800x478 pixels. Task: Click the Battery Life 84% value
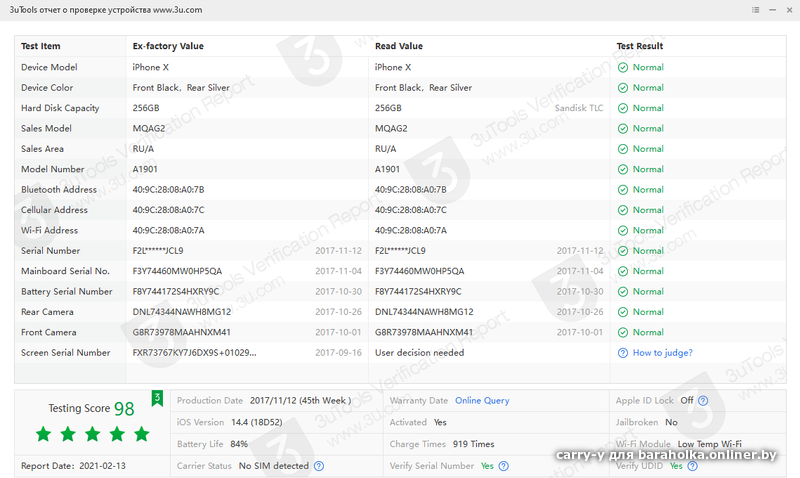pyautogui.click(x=239, y=444)
